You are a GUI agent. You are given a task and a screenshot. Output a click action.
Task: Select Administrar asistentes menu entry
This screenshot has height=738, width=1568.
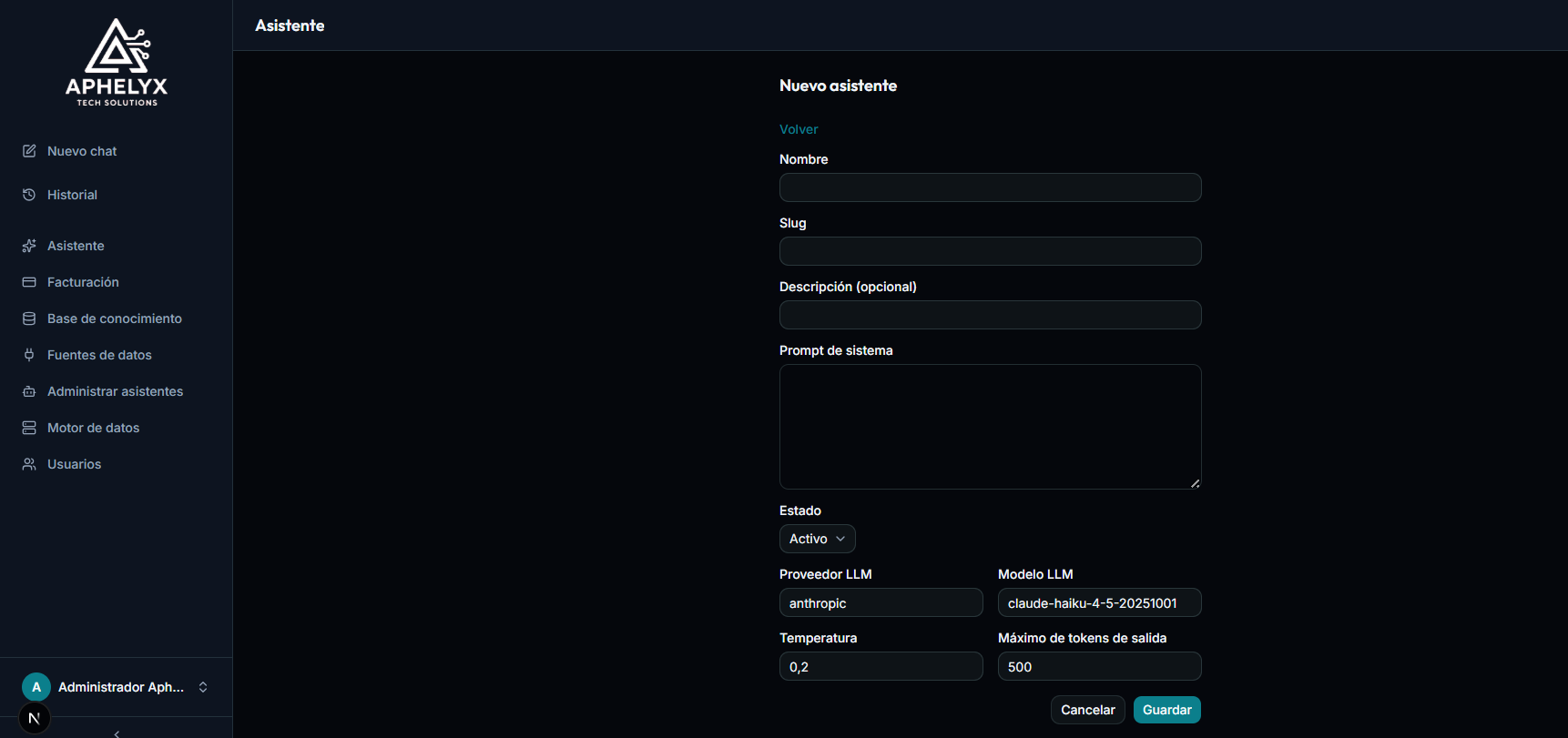click(x=115, y=391)
